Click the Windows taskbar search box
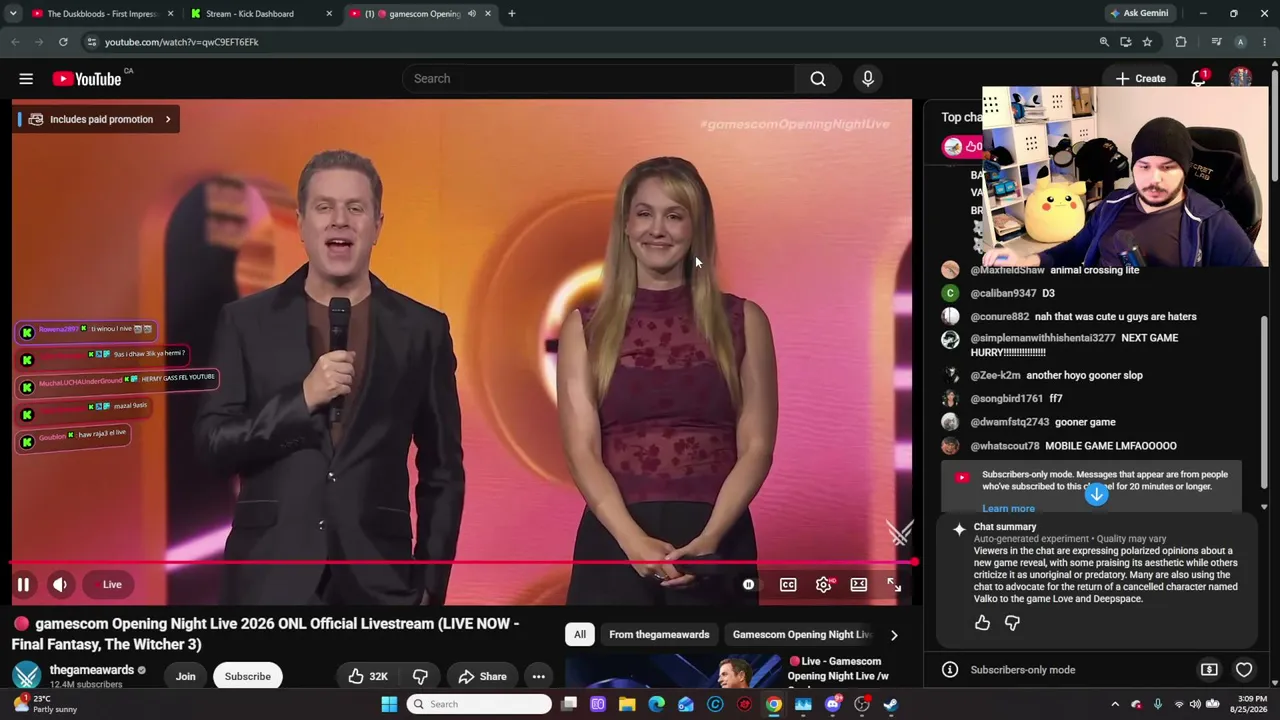The width and height of the screenshot is (1280, 720). 480,704
